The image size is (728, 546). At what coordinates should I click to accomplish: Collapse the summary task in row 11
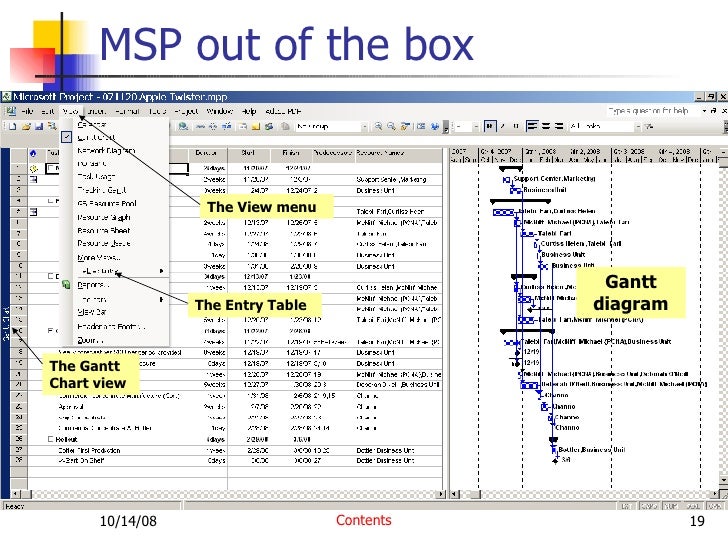[x=51, y=276]
